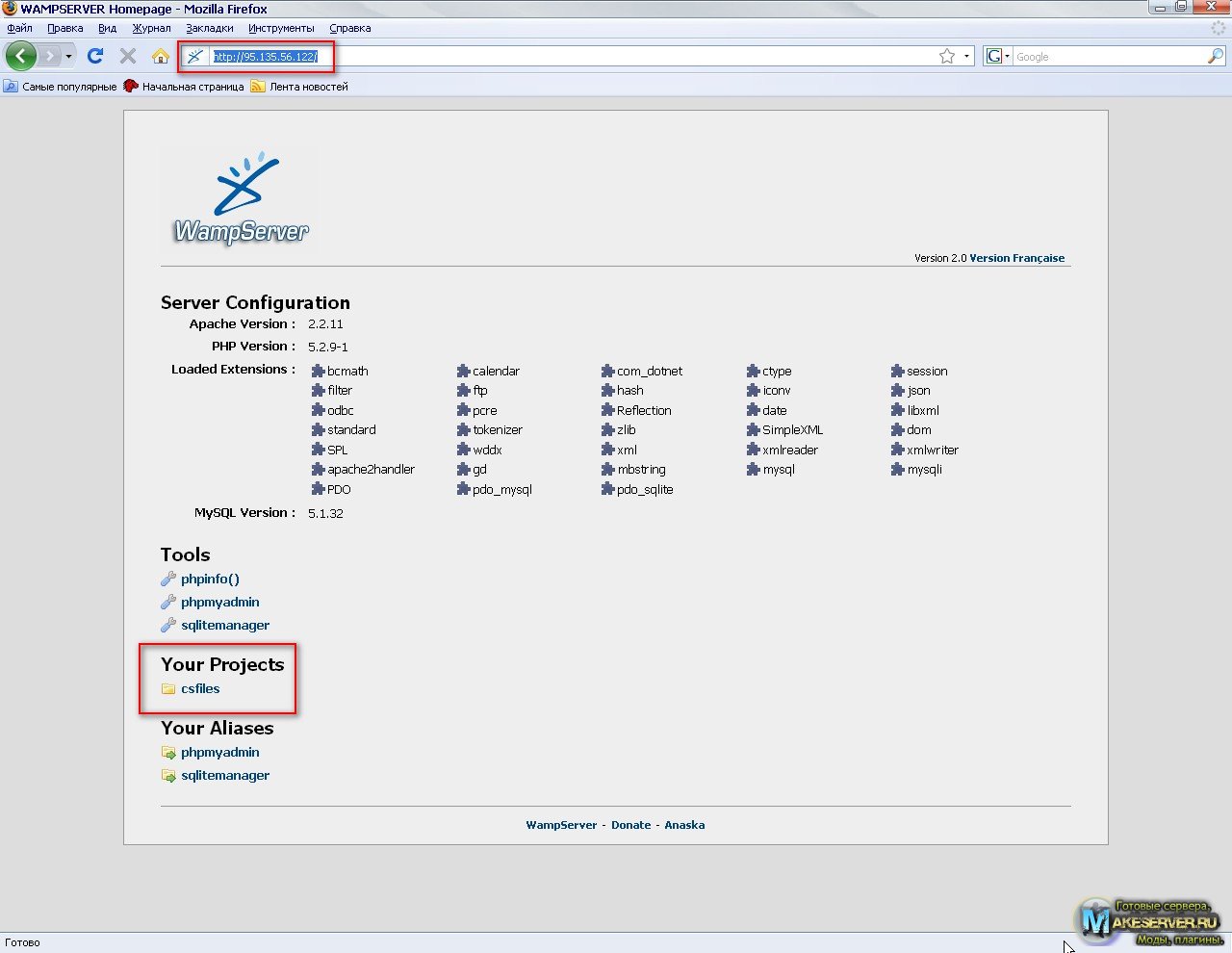Open the back/forward history dropdown arrow

click(x=68, y=57)
